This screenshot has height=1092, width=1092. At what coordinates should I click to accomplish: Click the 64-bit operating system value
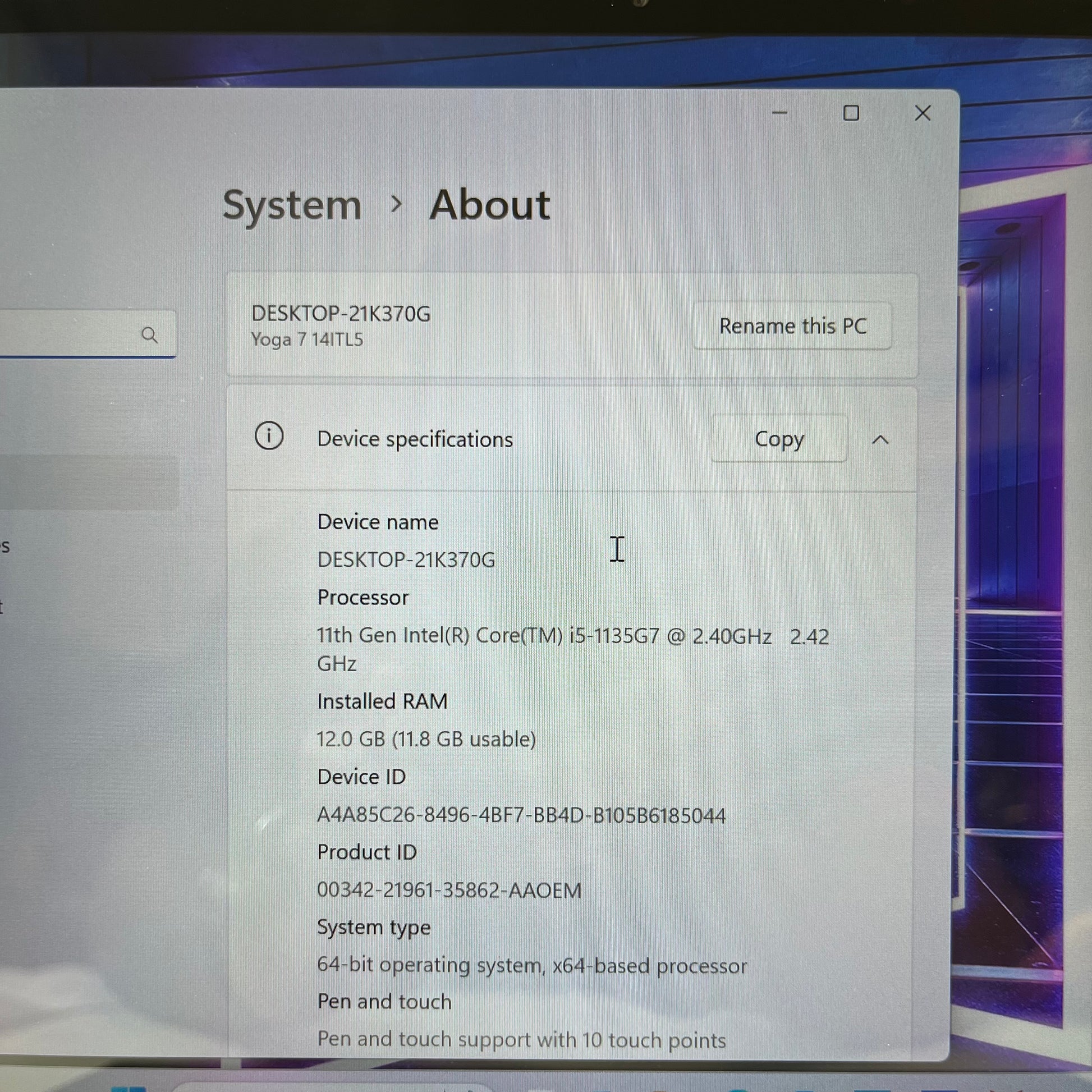click(x=532, y=966)
